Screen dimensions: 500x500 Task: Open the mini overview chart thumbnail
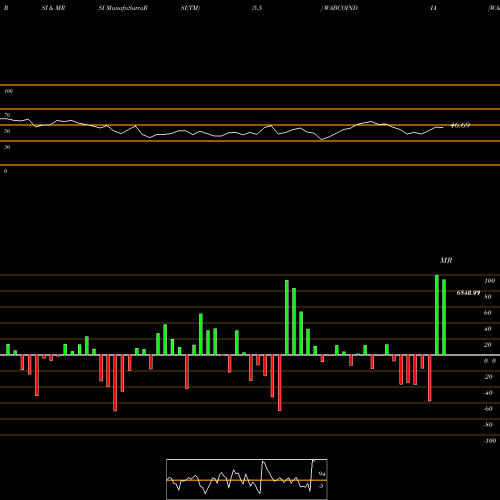point(247,479)
